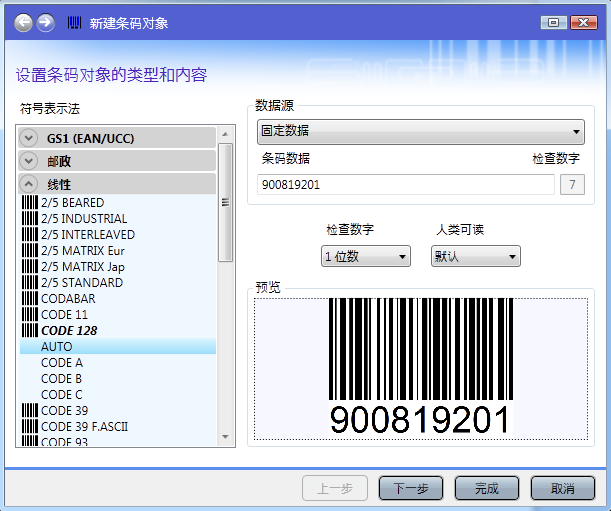Viewport: 611px width, 511px height.
Task: Click barcode icon beside 2/5 MATRIX Eur
Action: click(x=30, y=251)
